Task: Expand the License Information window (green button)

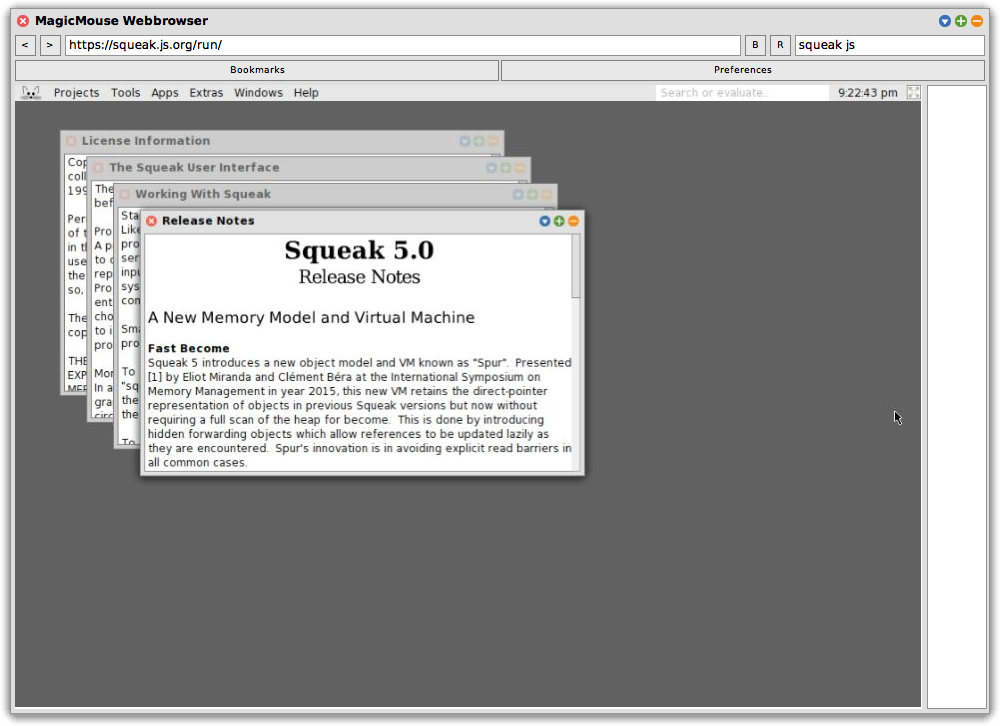Action: 478,141
